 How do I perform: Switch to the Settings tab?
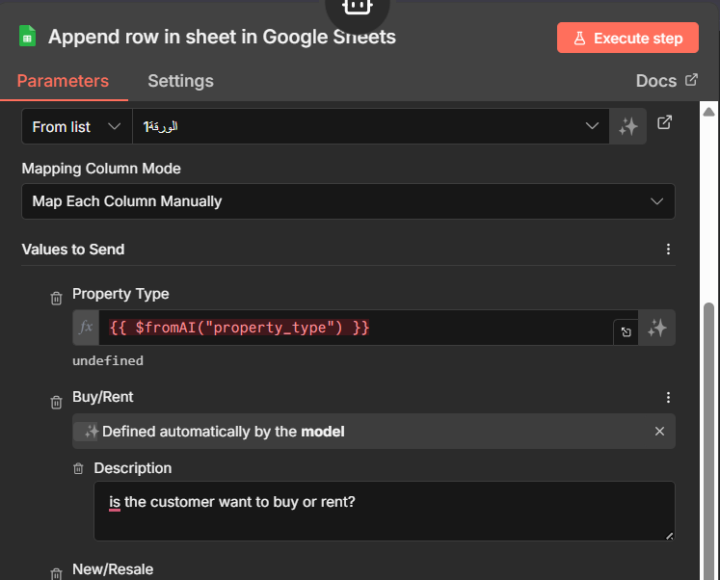(180, 81)
